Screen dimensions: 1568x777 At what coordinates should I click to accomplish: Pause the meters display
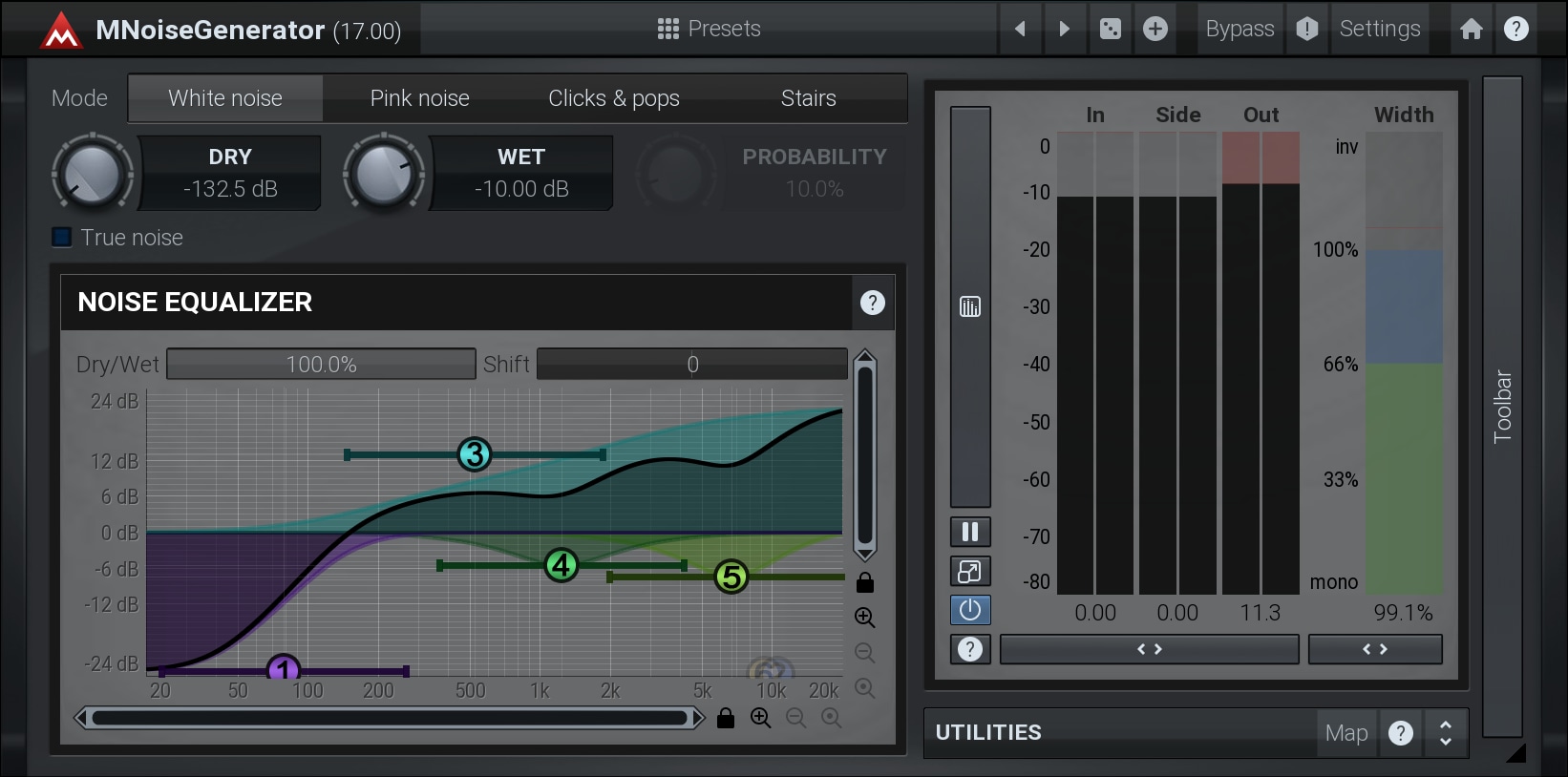coord(969,532)
